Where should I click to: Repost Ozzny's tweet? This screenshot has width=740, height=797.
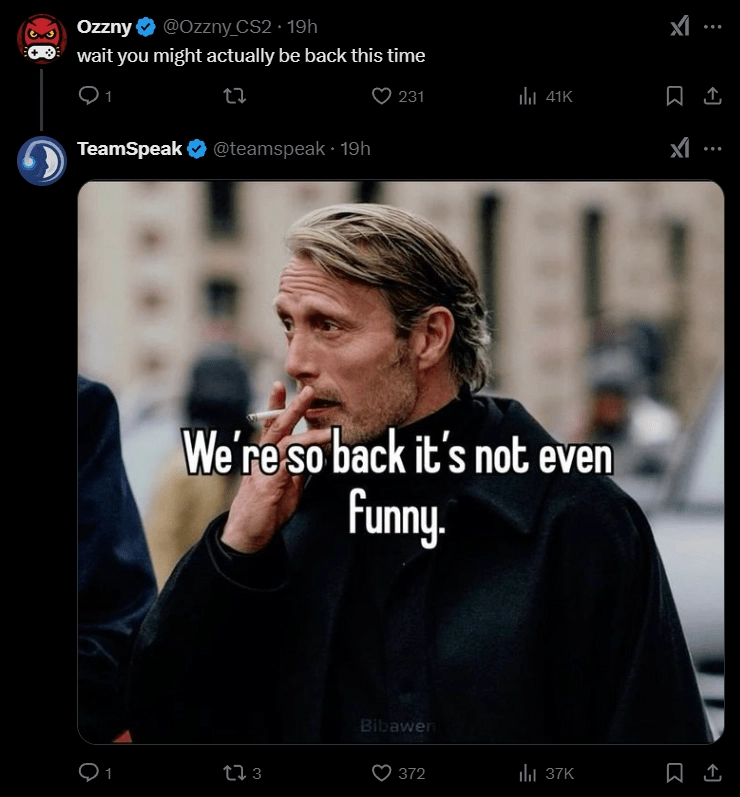pos(236,96)
